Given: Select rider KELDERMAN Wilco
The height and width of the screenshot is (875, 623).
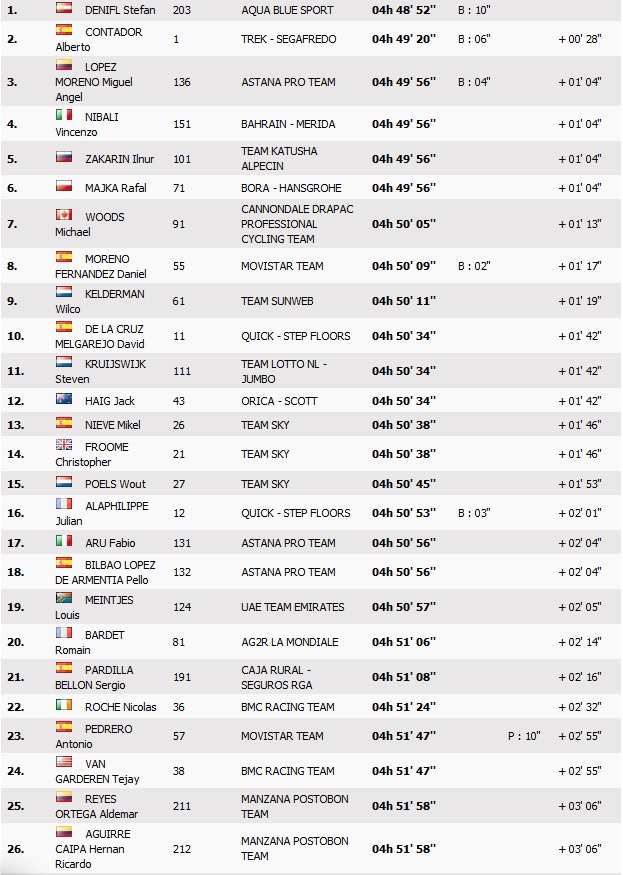Looking at the screenshot, I should click(102, 301).
